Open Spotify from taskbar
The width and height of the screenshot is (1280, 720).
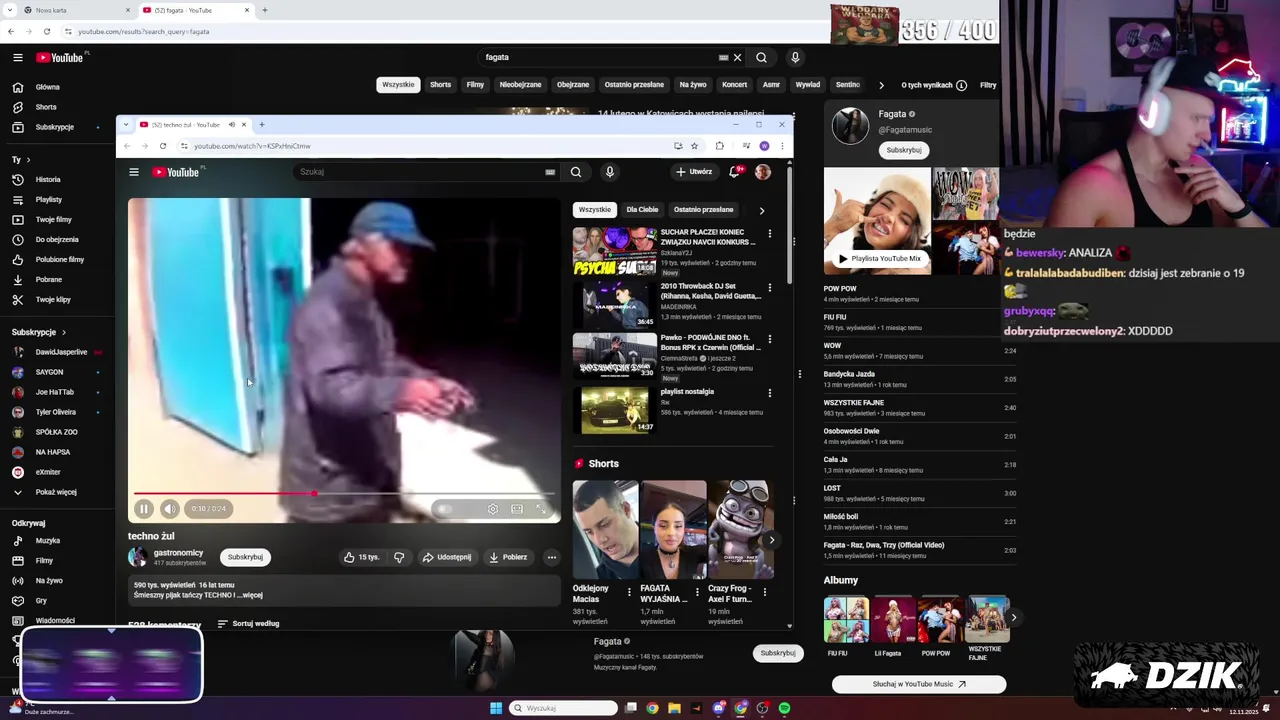(x=784, y=708)
